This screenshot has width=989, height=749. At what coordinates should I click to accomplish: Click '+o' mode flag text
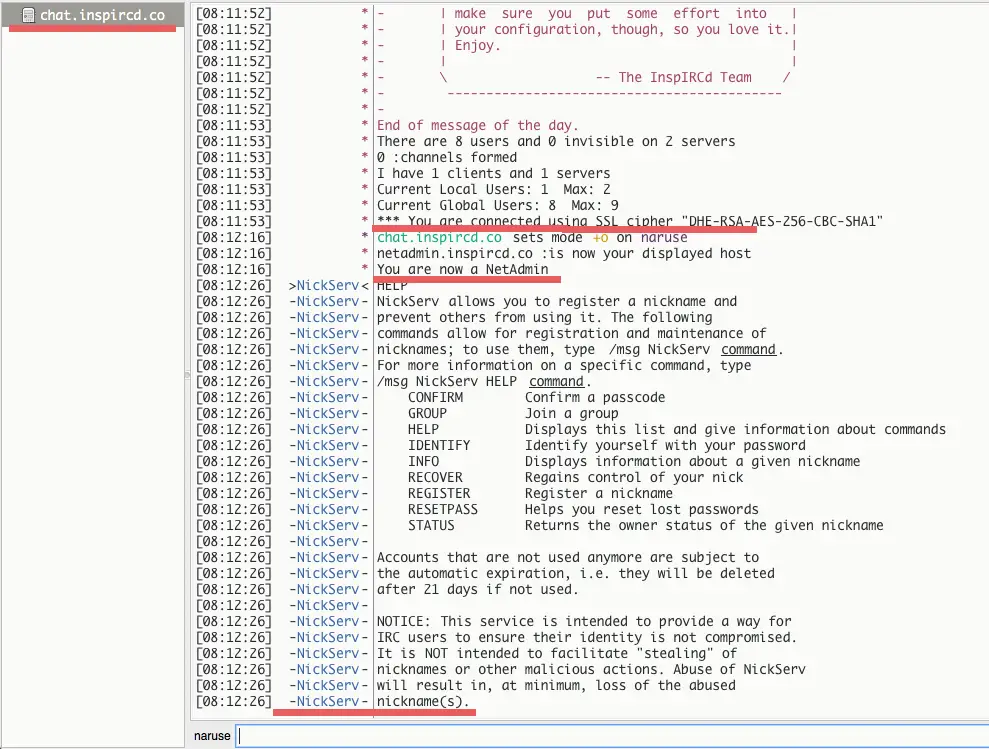[x=600, y=237]
